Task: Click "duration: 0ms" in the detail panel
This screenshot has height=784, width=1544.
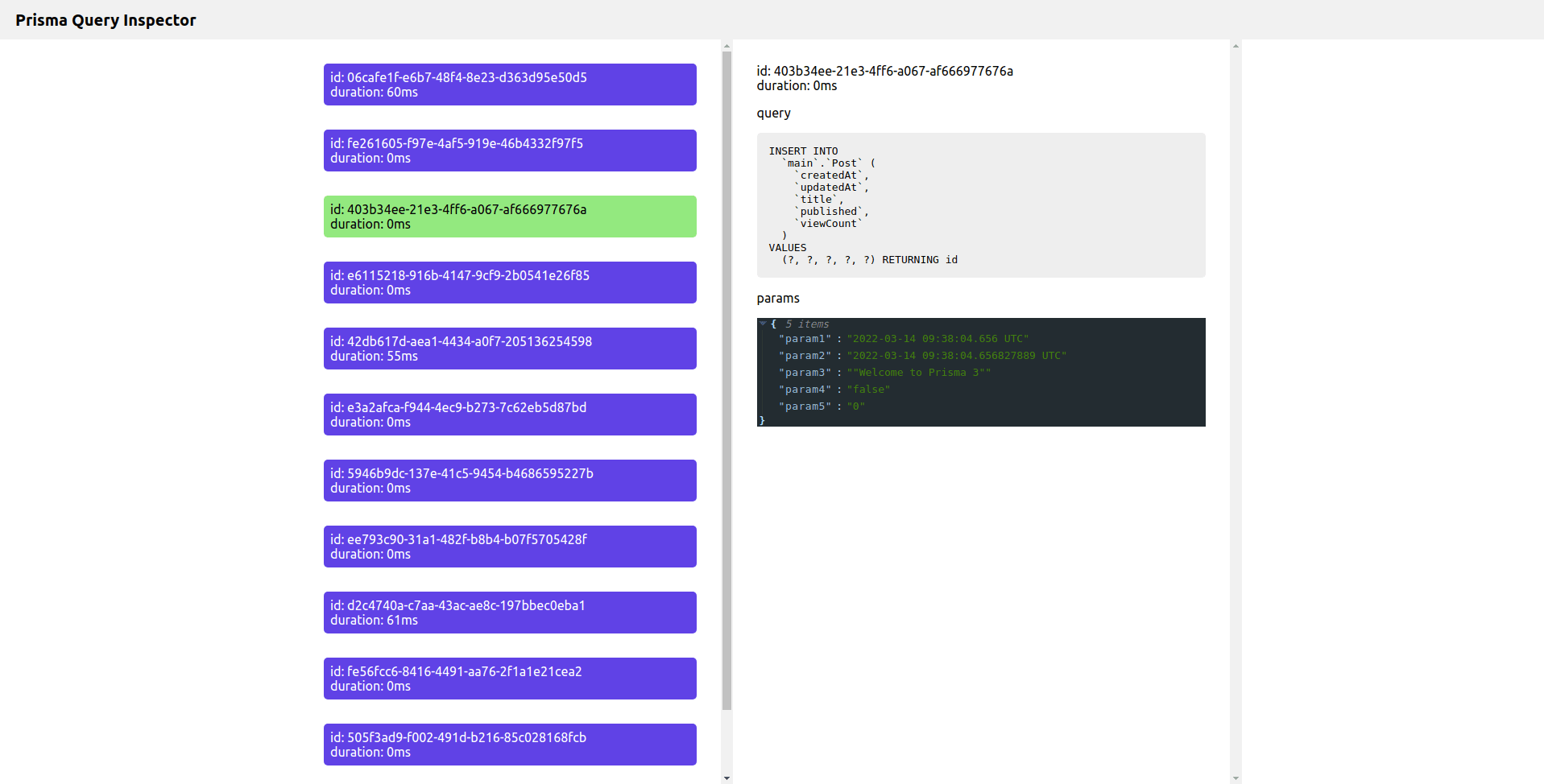Action: 797,85
